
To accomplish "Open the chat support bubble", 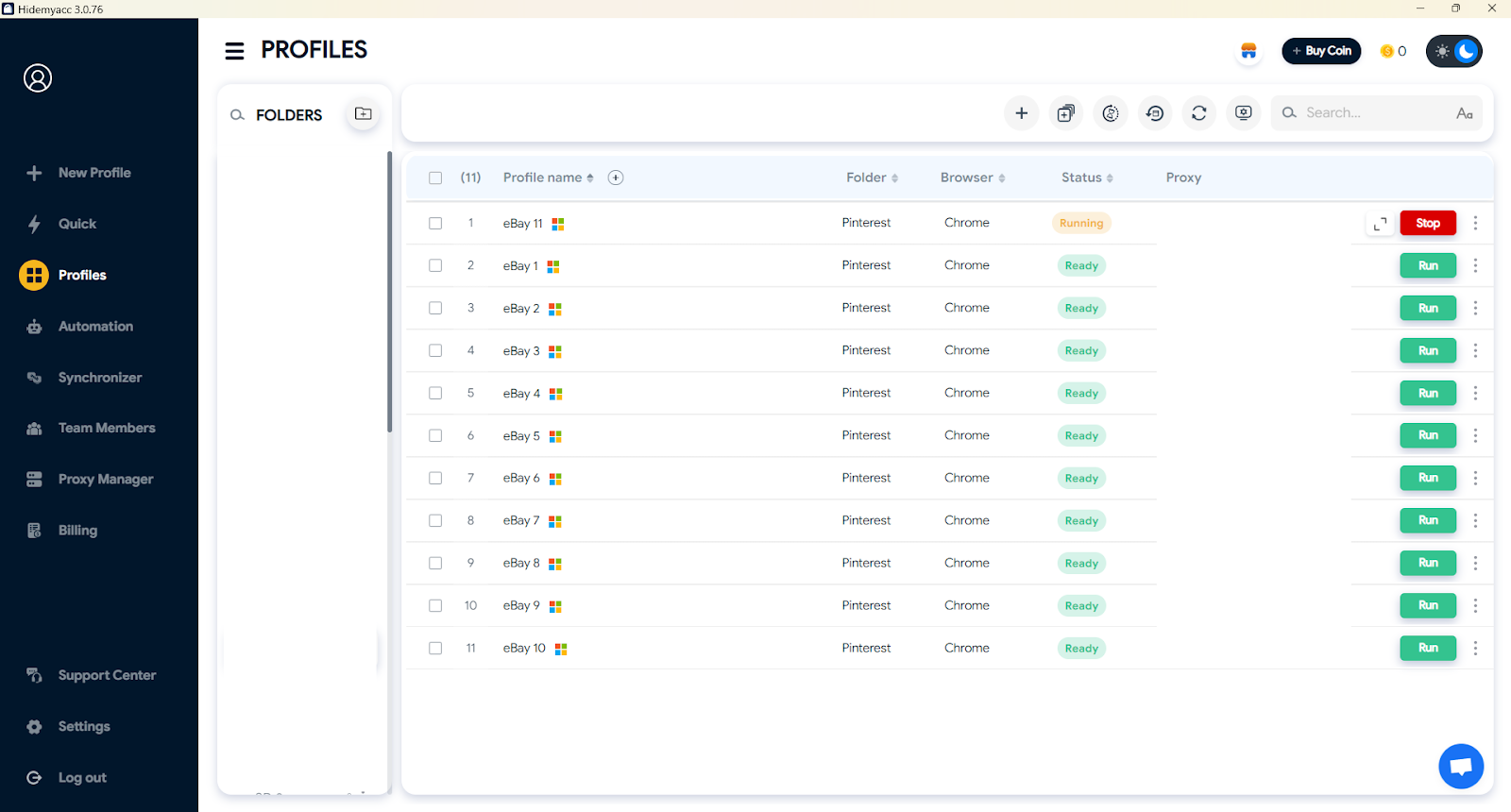I will coord(1461,766).
